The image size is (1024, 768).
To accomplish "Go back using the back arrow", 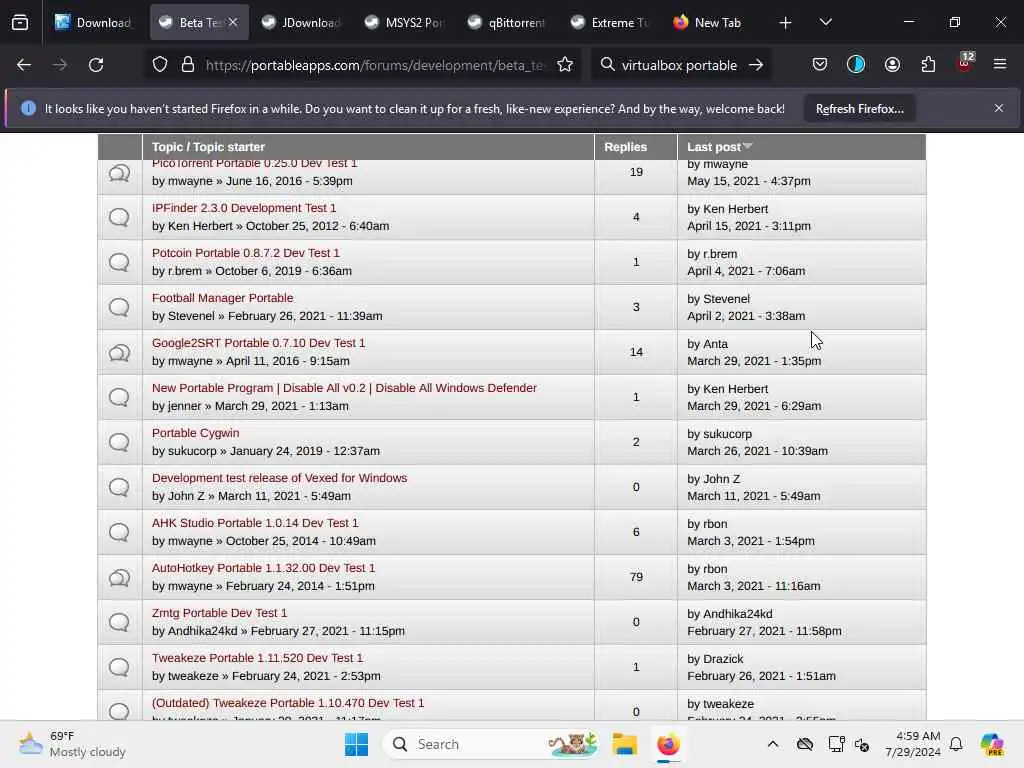I will (x=24, y=65).
